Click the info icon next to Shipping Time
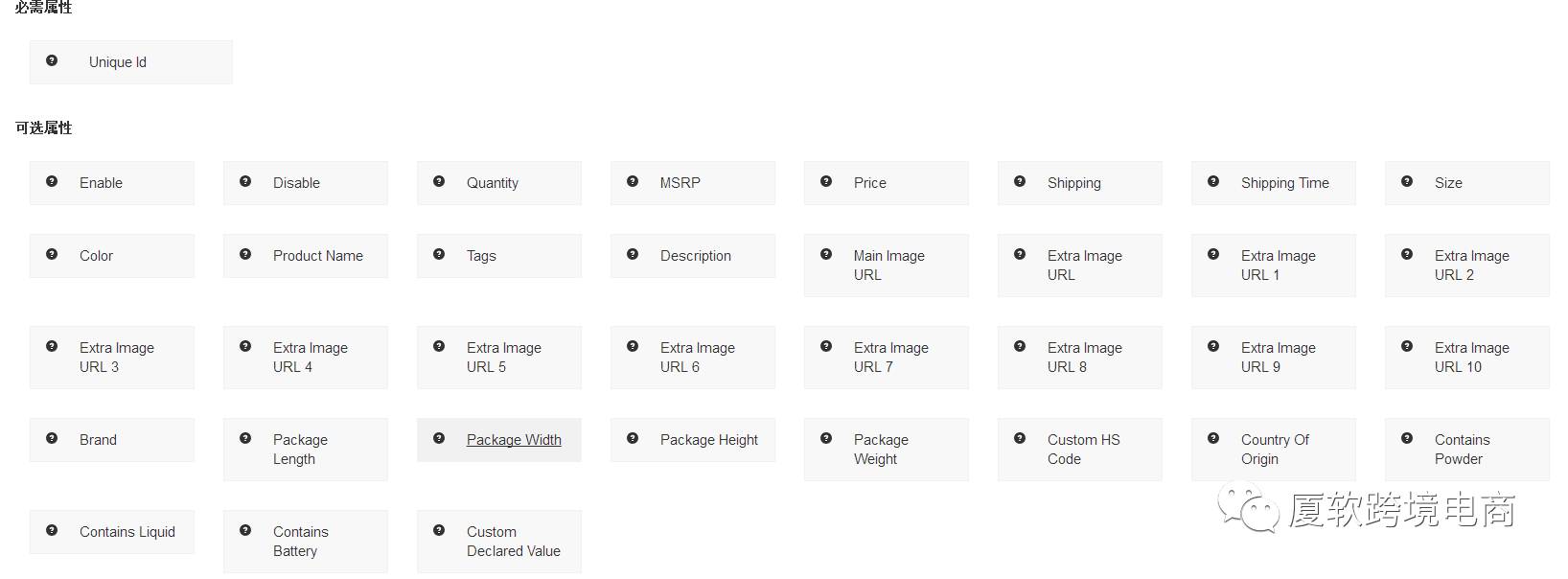 [1213, 181]
